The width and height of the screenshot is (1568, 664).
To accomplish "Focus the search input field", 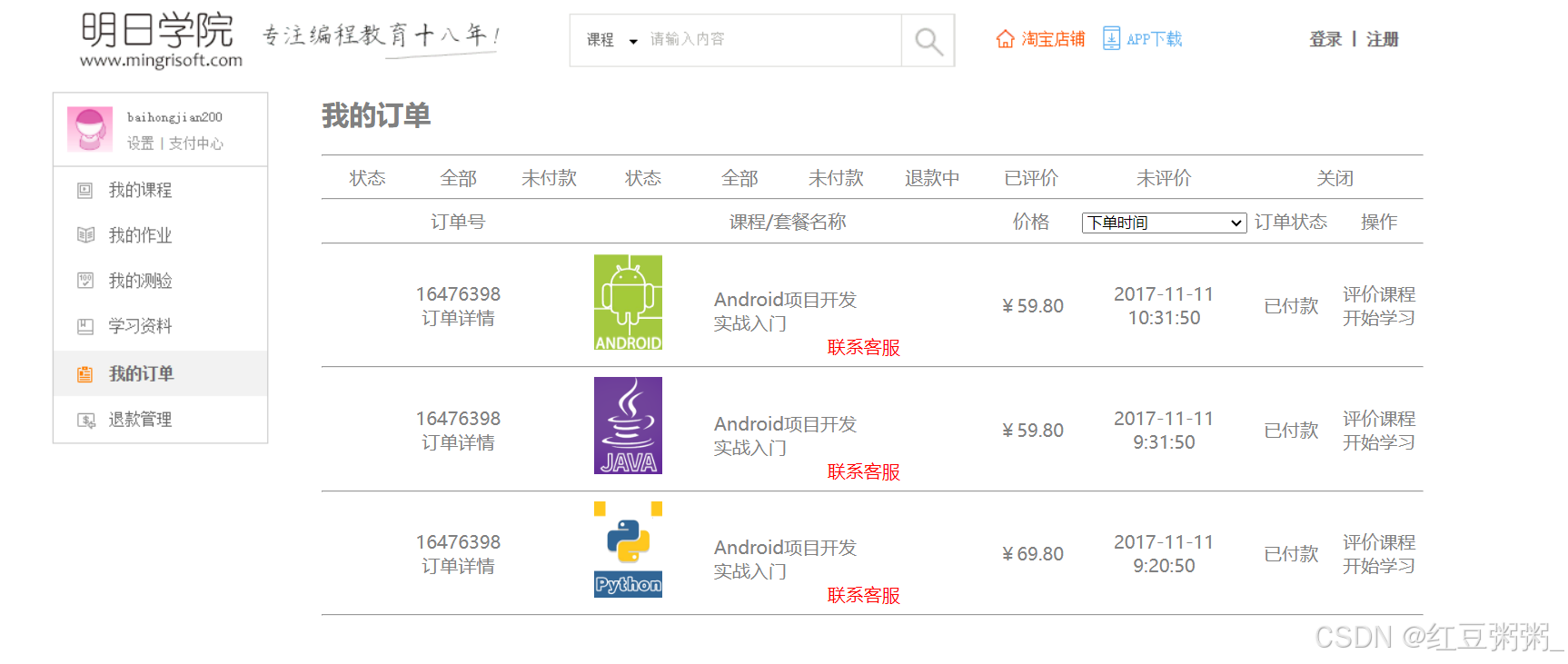I will click(772, 40).
